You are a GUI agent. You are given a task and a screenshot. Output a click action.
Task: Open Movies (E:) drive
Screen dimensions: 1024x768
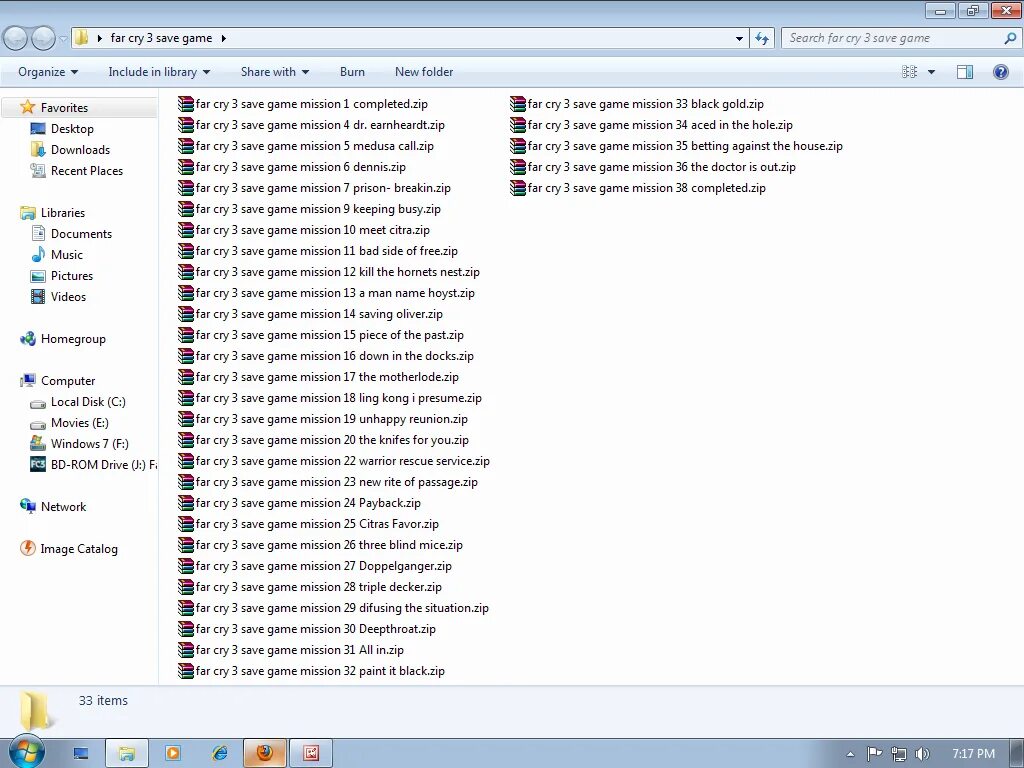pos(80,423)
